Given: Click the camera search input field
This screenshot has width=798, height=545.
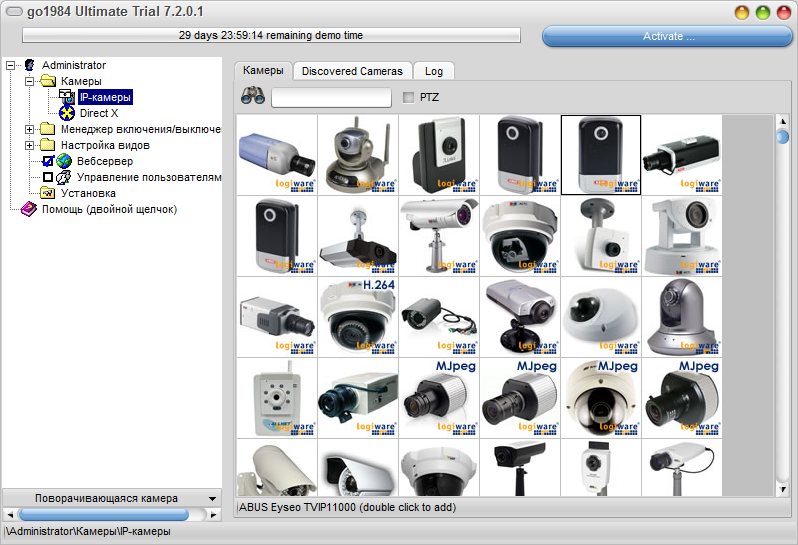Looking at the screenshot, I should pos(331,97).
